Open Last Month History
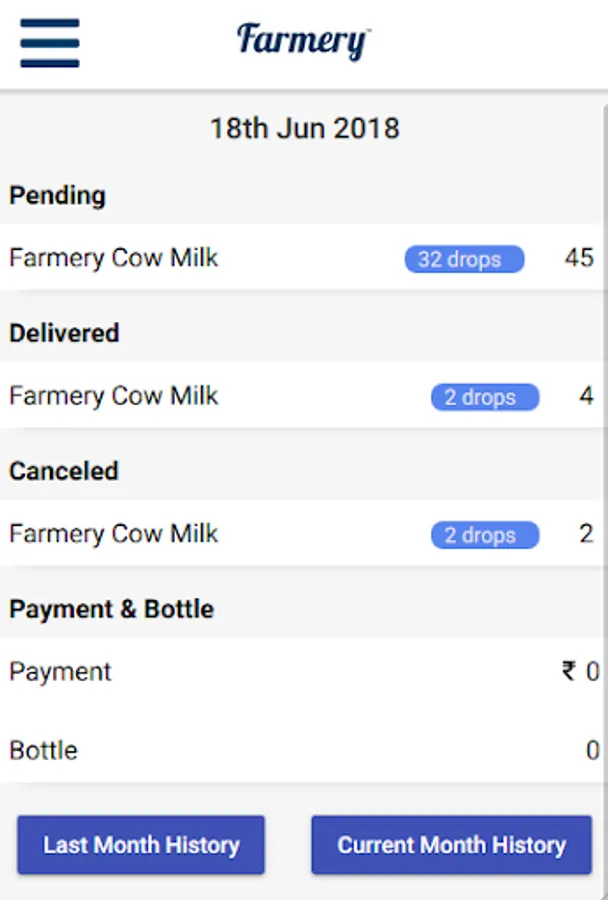Image resolution: width=608 pixels, height=900 pixels. tap(141, 845)
